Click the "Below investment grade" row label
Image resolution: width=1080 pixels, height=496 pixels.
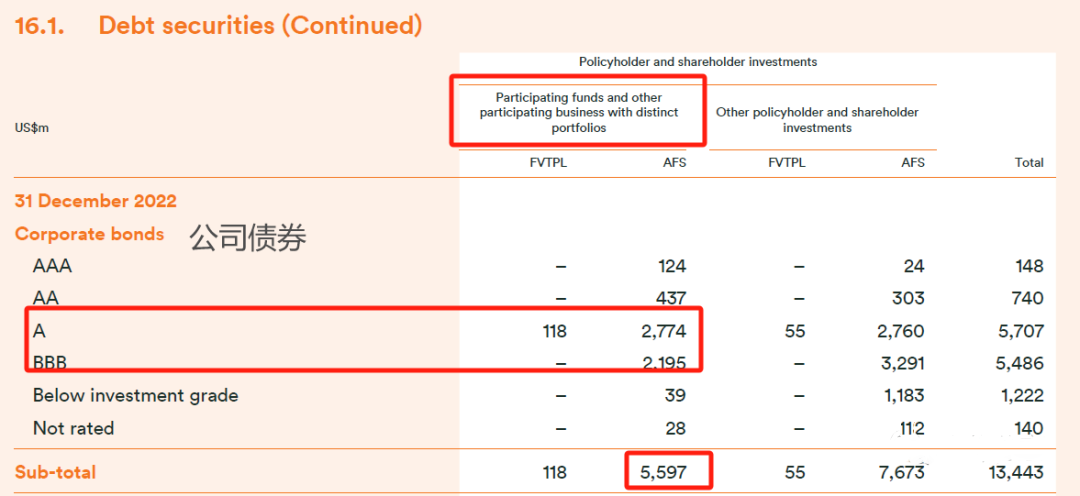tap(135, 395)
